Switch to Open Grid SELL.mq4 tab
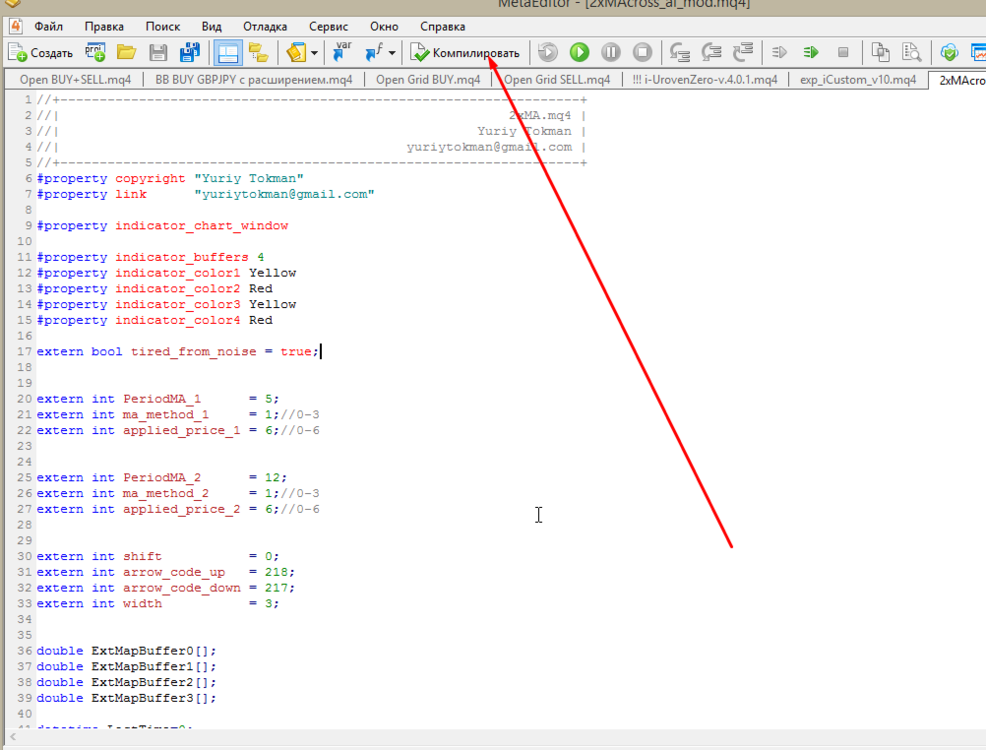Viewport: 986px width, 750px height. click(557, 80)
